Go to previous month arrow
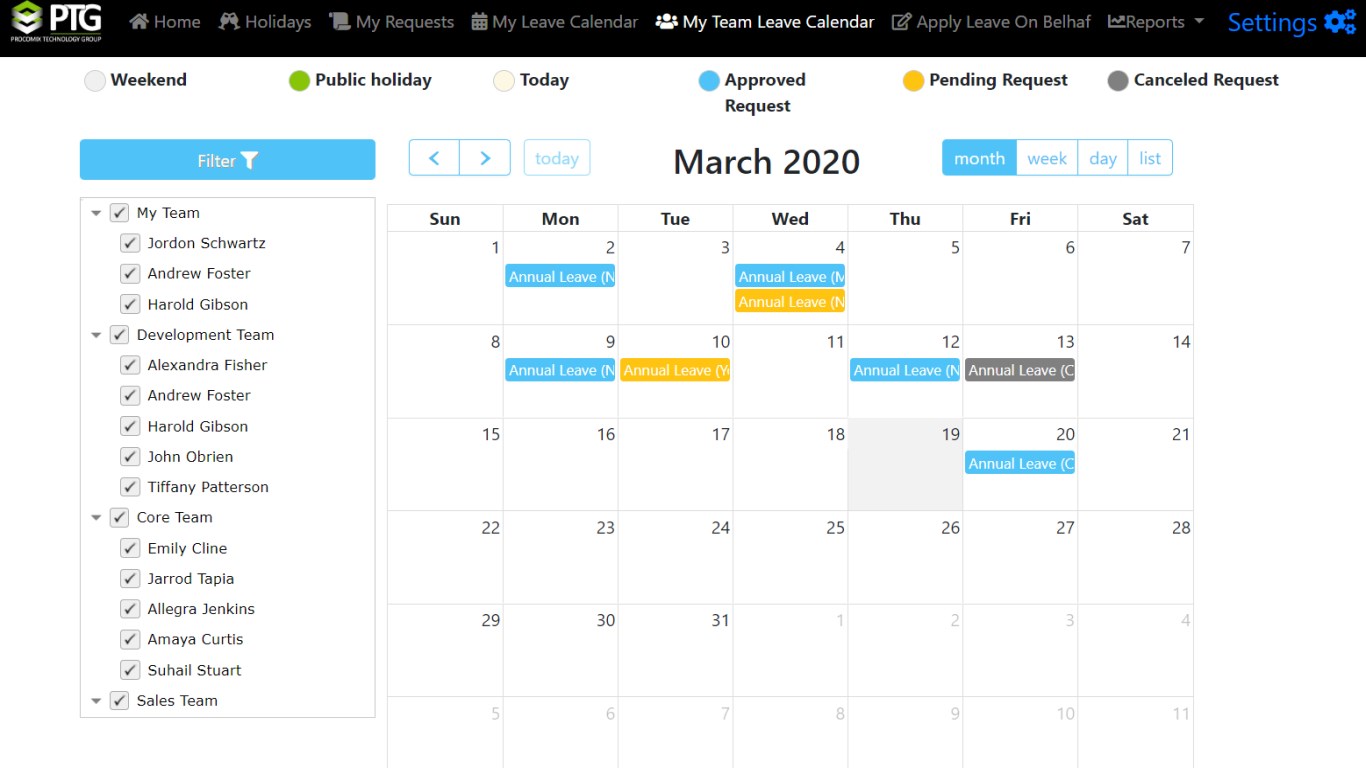This screenshot has height=768, width=1366. point(434,158)
